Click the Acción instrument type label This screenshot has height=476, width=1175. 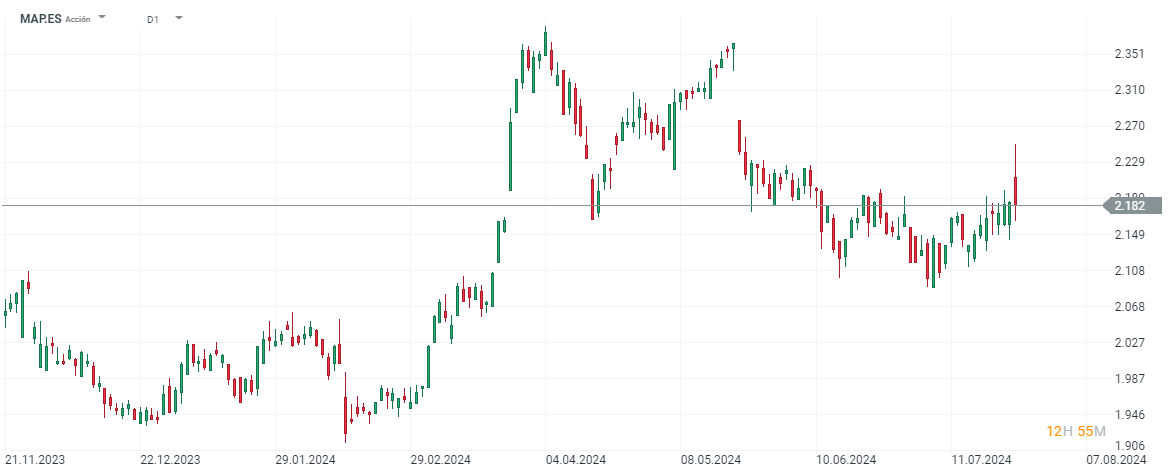[78, 19]
